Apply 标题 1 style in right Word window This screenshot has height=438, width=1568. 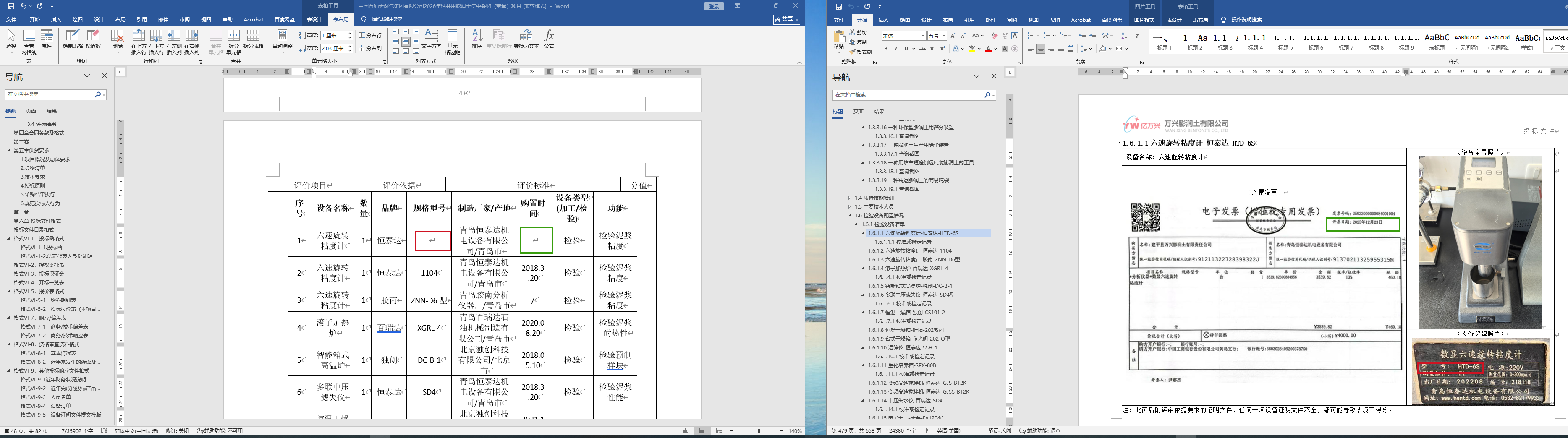[1165, 41]
